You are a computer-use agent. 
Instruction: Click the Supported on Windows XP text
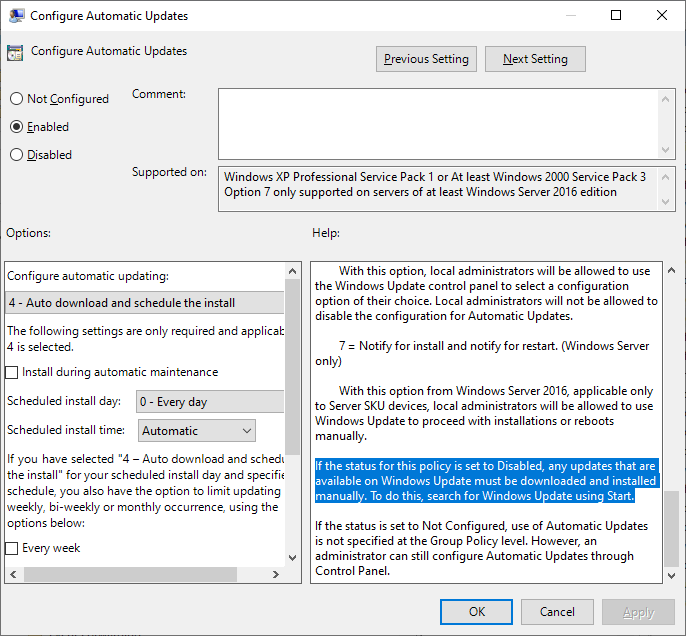click(435, 177)
